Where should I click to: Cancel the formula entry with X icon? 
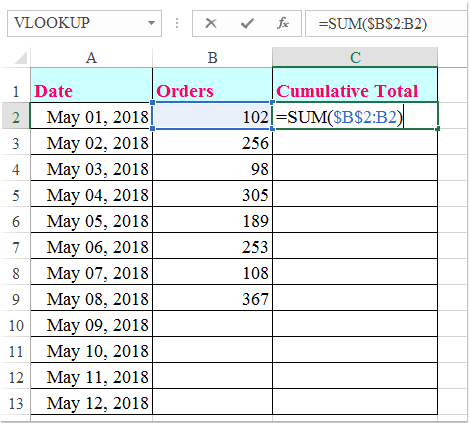point(211,23)
